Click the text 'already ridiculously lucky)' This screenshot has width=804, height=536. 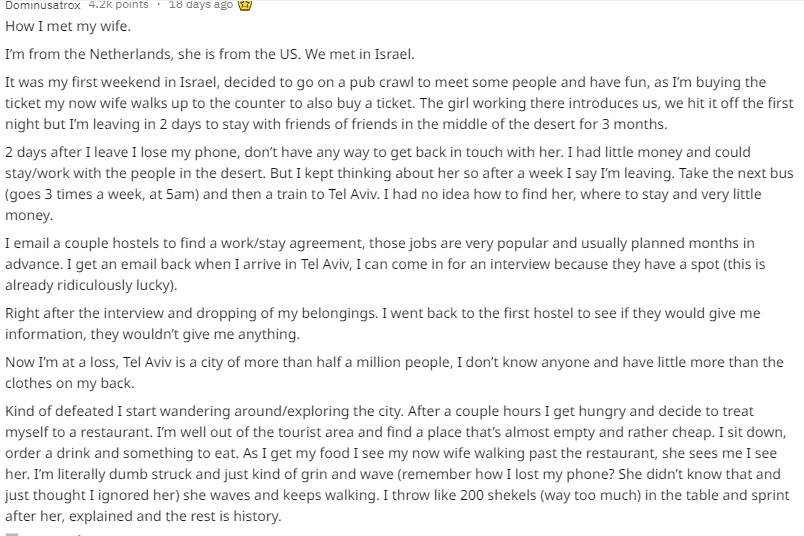pyautogui.click(x=91, y=285)
